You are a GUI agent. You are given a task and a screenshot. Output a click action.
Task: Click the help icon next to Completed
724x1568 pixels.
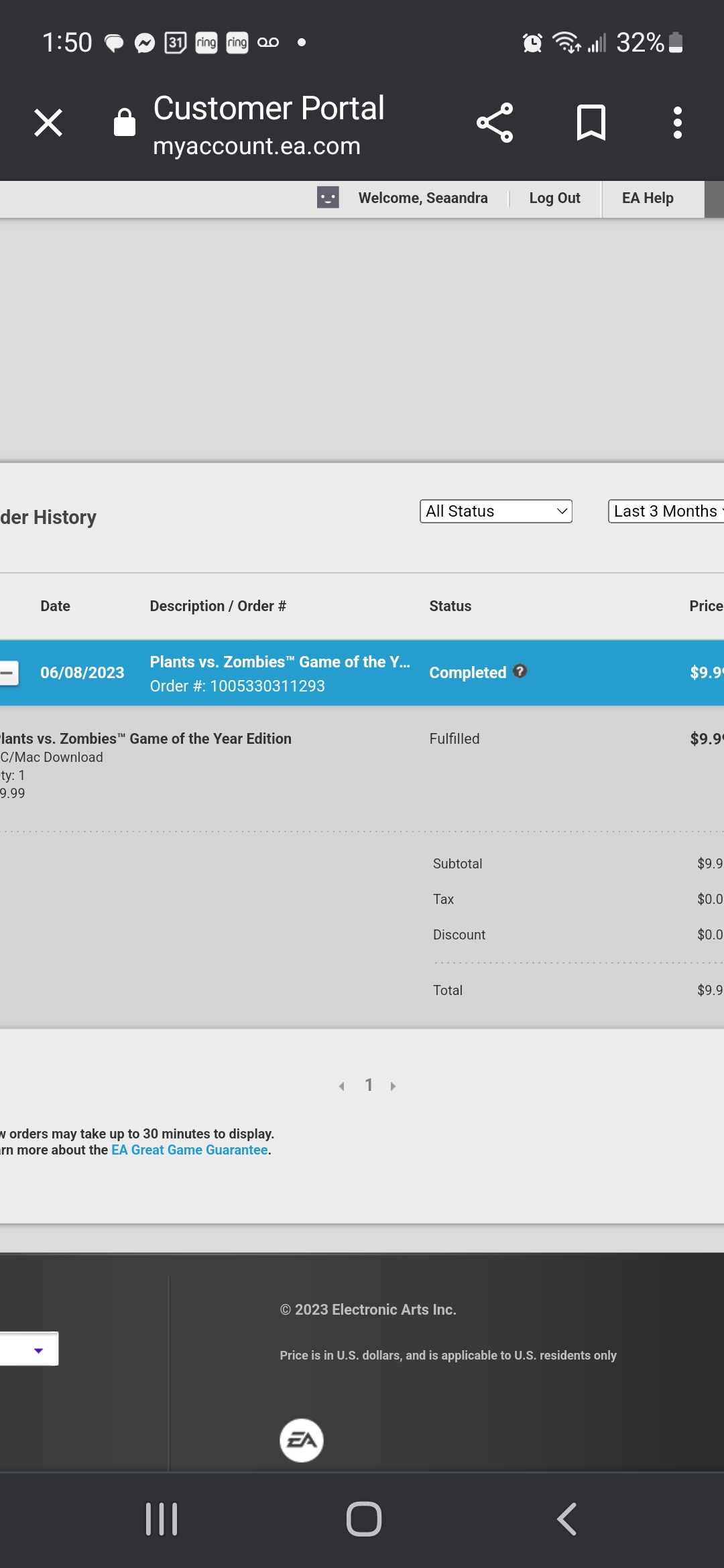520,671
